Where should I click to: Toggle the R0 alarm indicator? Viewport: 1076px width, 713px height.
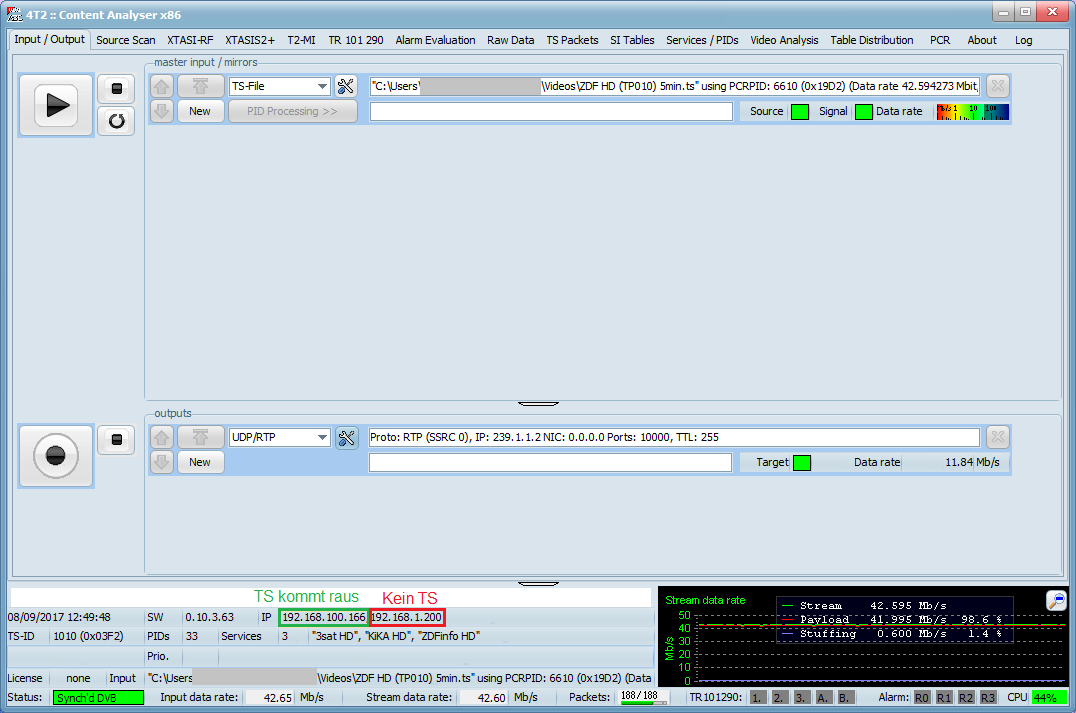[922, 697]
